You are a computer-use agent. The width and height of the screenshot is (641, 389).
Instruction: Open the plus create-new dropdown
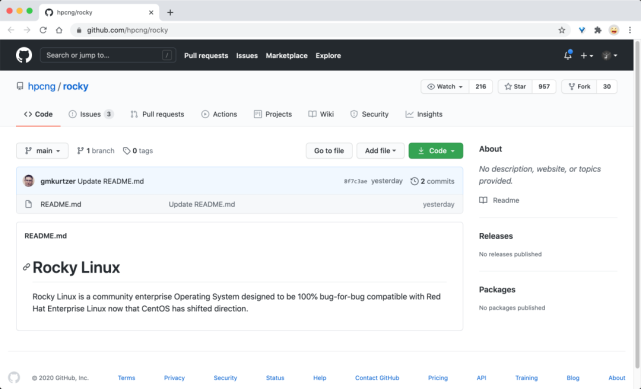coord(587,56)
